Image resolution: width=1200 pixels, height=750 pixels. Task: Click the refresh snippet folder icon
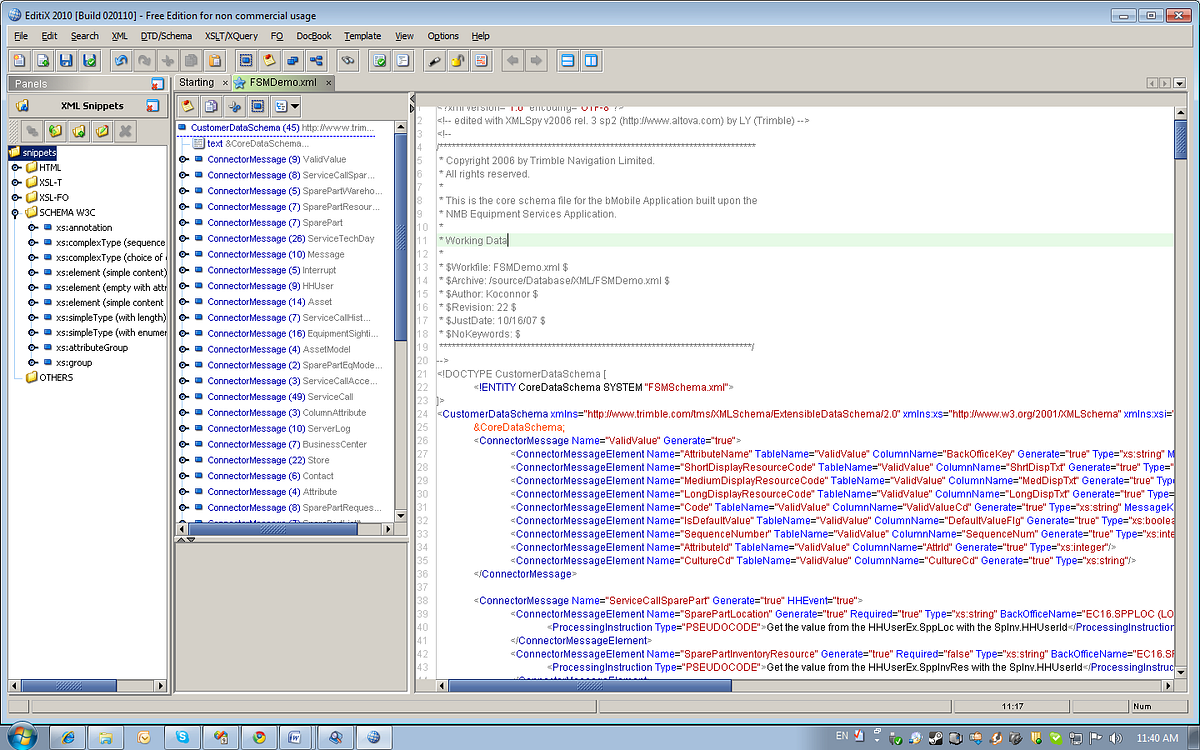click(x=56, y=131)
